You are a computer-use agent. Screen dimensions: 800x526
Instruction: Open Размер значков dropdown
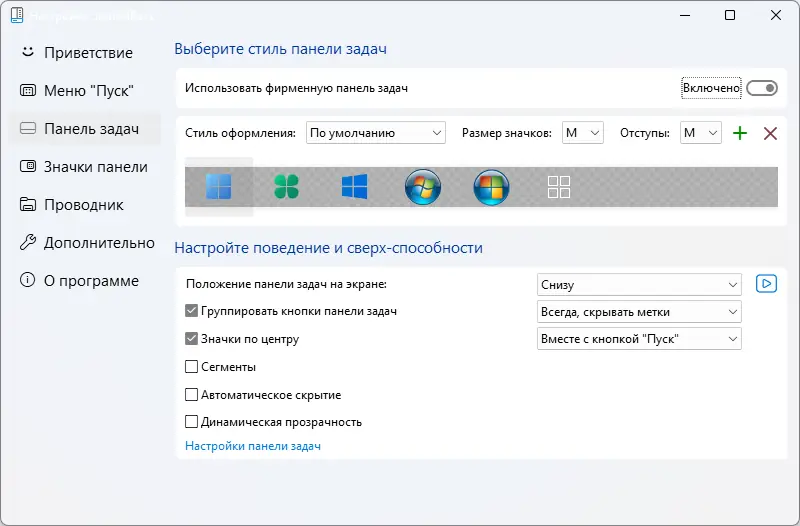[583, 133]
